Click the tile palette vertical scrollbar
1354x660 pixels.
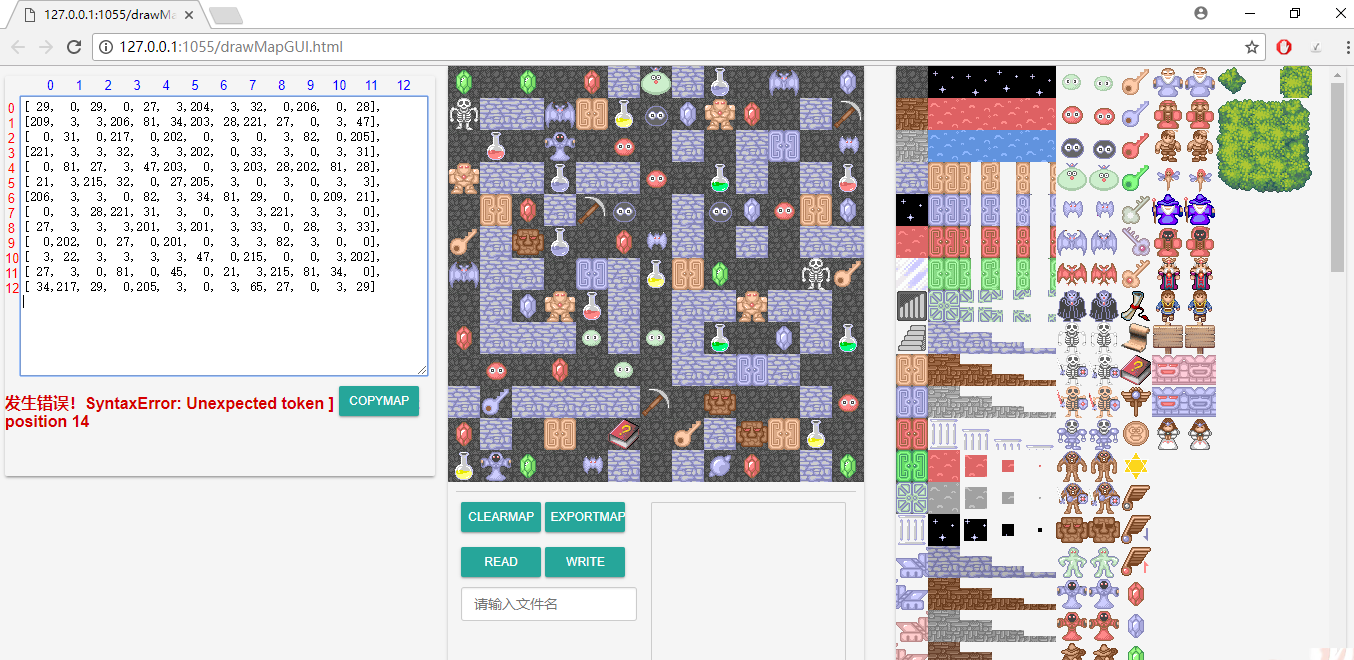[x=1337, y=180]
